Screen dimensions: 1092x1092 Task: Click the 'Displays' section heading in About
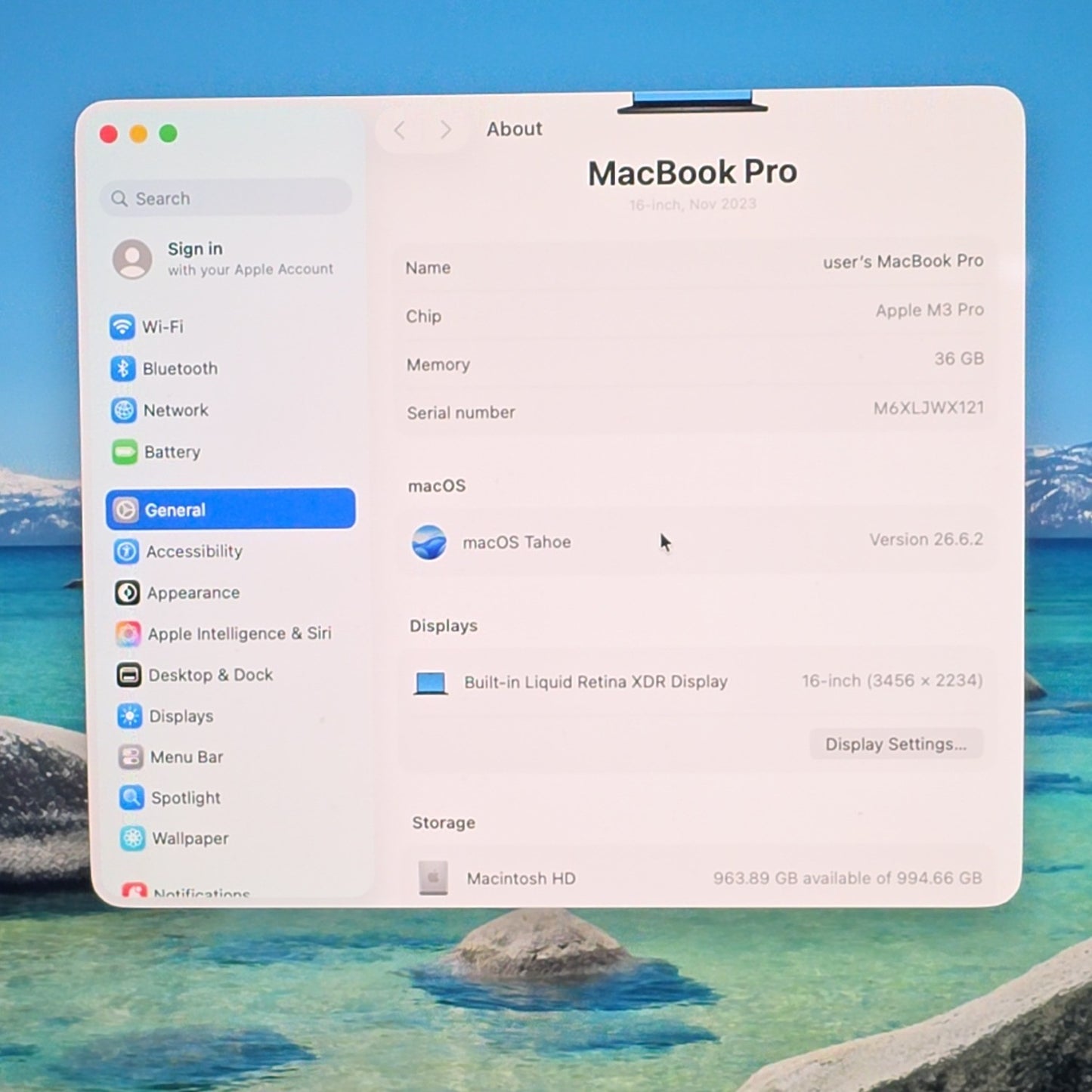coord(444,626)
